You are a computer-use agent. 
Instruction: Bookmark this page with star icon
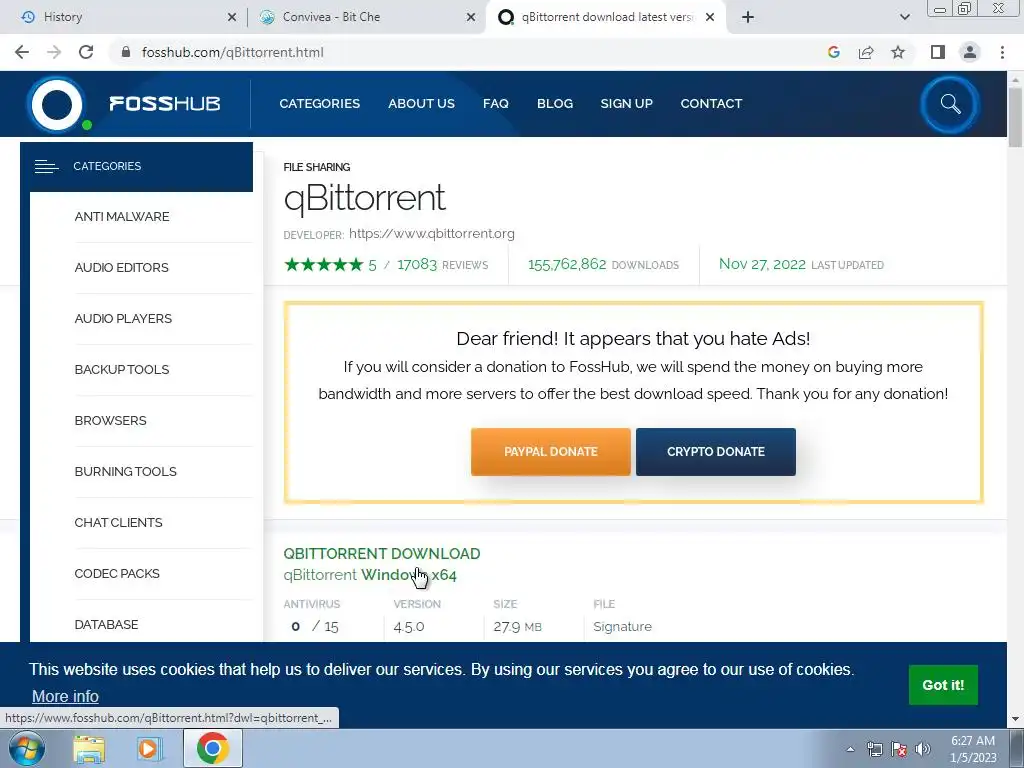(x=898, y=52)
